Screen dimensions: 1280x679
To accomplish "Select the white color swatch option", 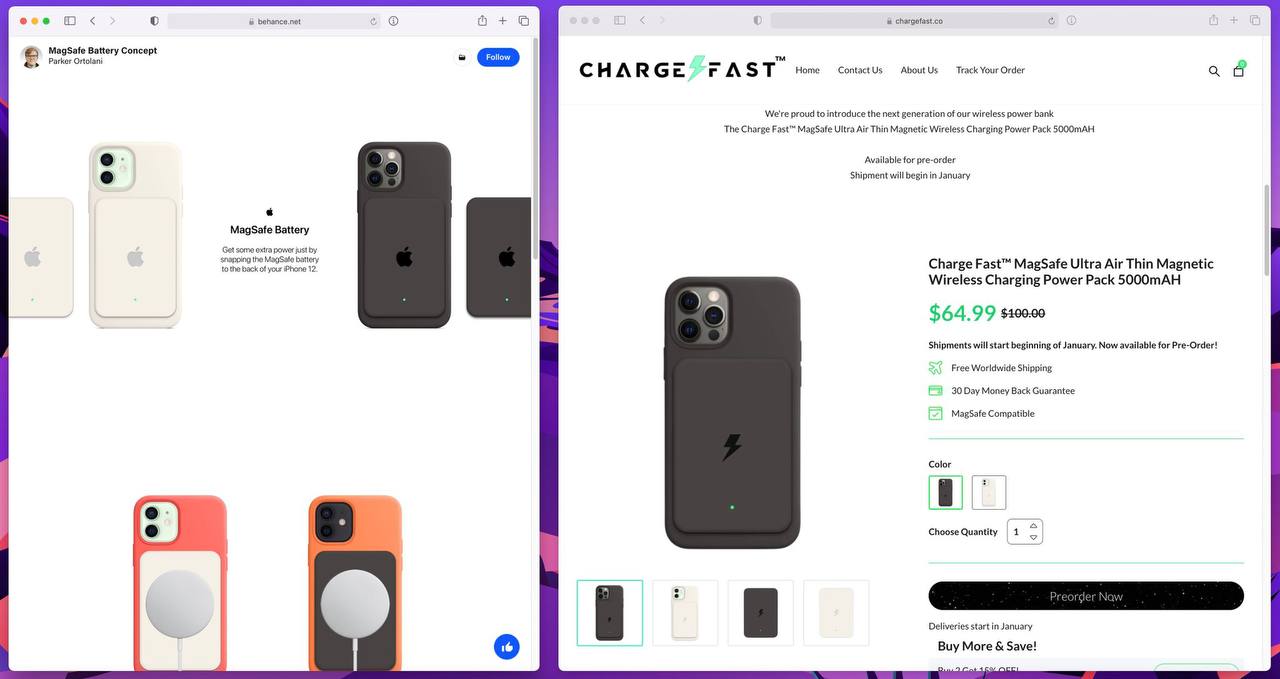I will pyautogui.click(x=989, y=492).
